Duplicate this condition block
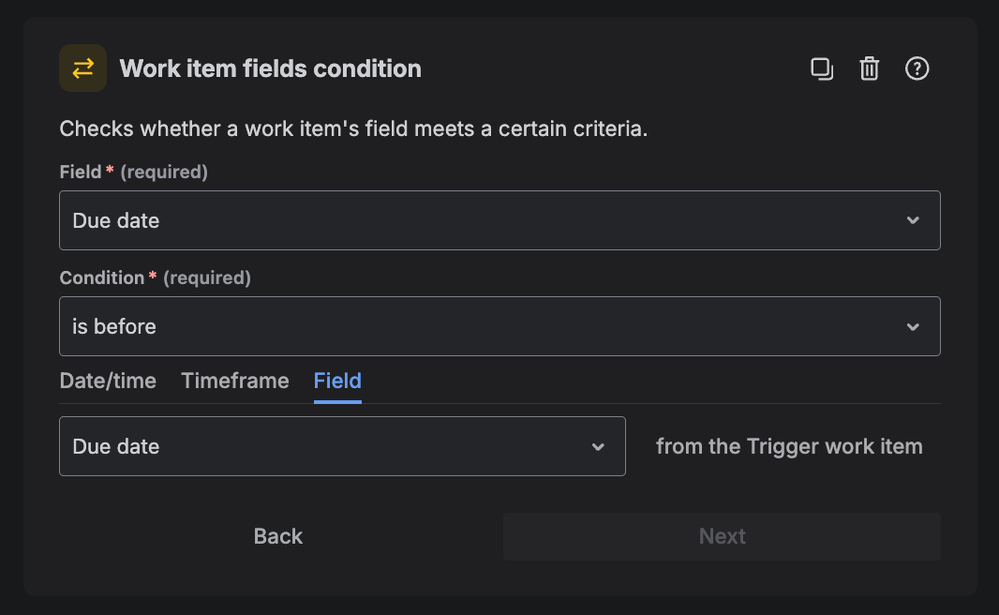 821,68
